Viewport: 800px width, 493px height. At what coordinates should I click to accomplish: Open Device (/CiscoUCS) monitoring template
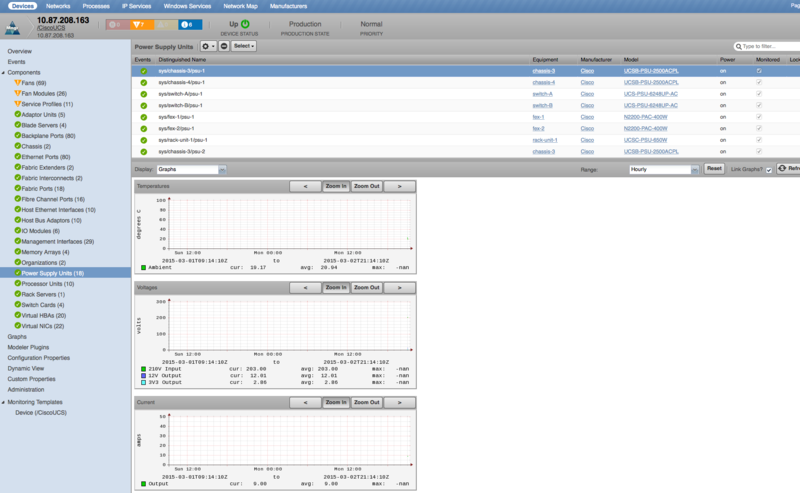pos(41,413)
